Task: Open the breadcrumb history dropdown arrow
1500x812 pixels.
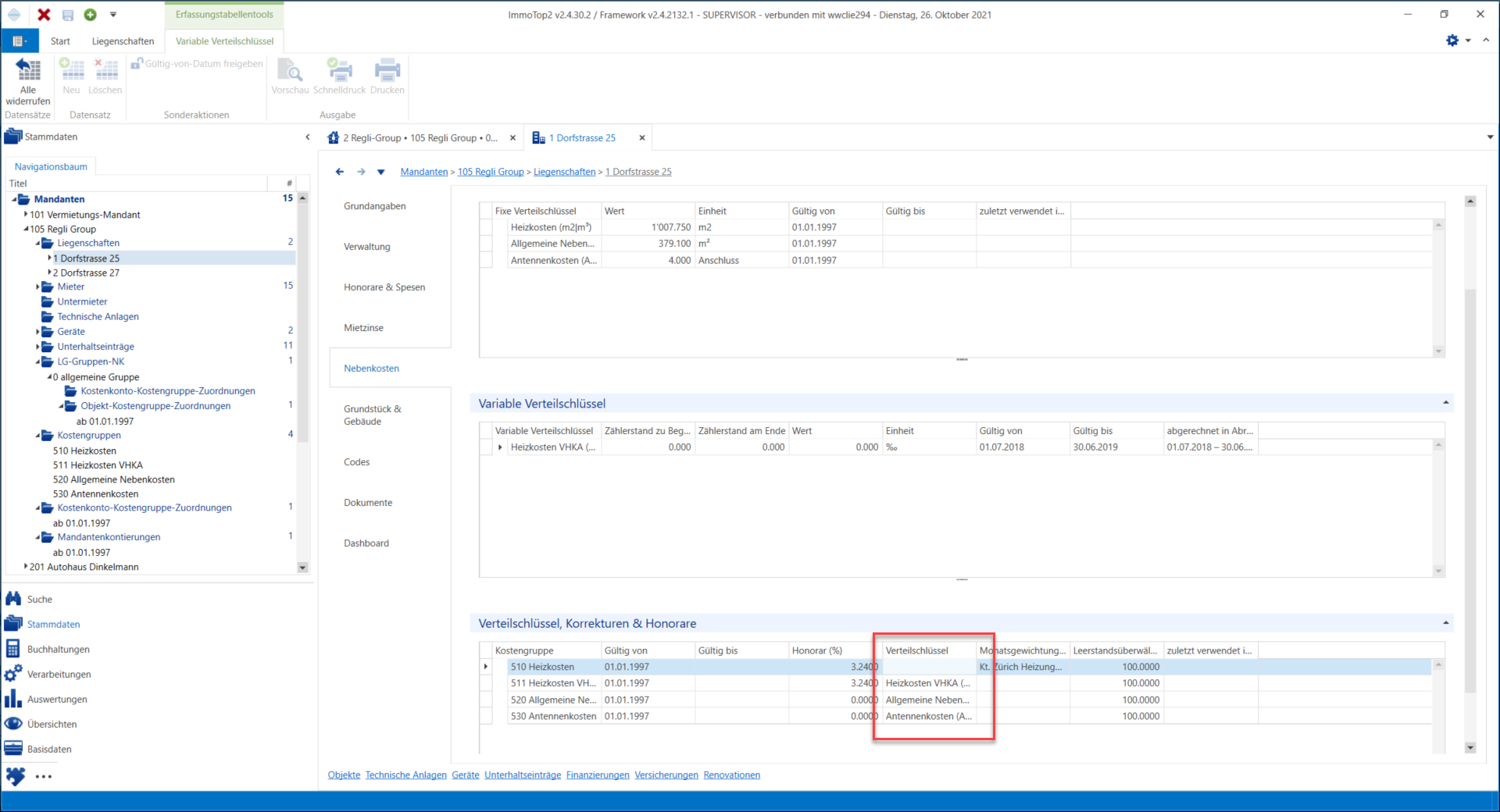Action: (381, 172)
